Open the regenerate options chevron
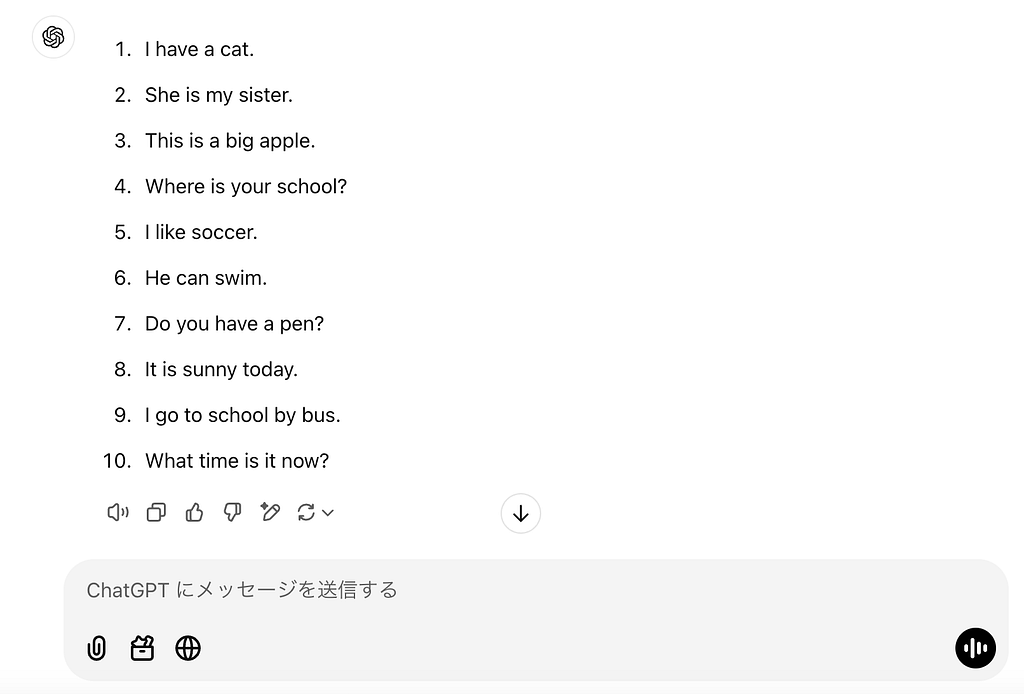The height and width of the screenshot is (694, 1024). pyautogui.click(x=327, y=513)
